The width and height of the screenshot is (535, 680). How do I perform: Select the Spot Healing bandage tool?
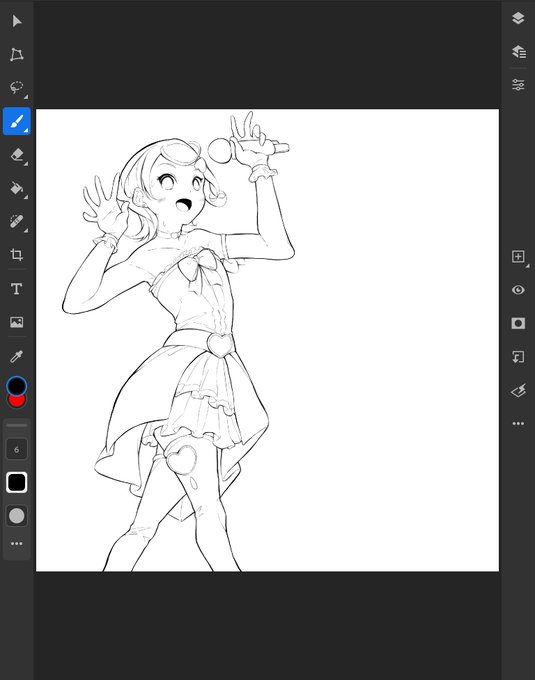click(16, 222)
